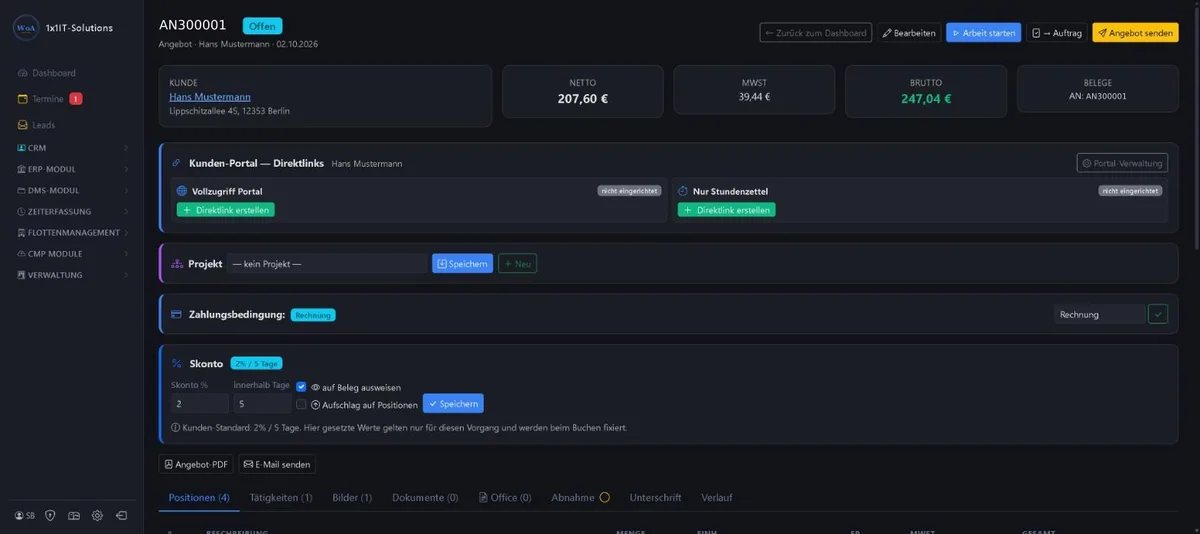Screen dimensions: 1200x534
Task: Click globe icon next to Vollzugriff Portal
Action: click(x=182, y=191)
